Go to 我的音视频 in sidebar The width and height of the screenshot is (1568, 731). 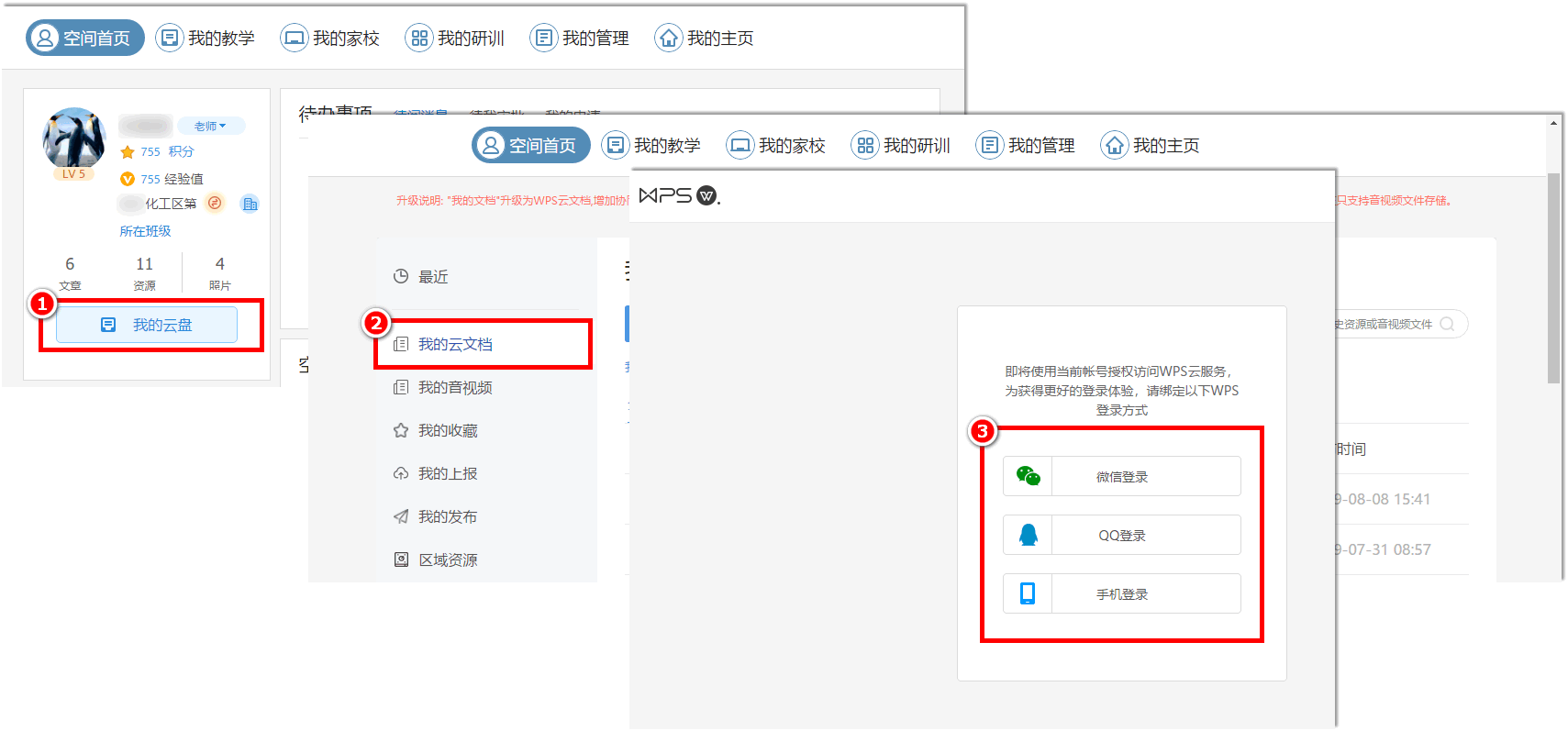455,387
